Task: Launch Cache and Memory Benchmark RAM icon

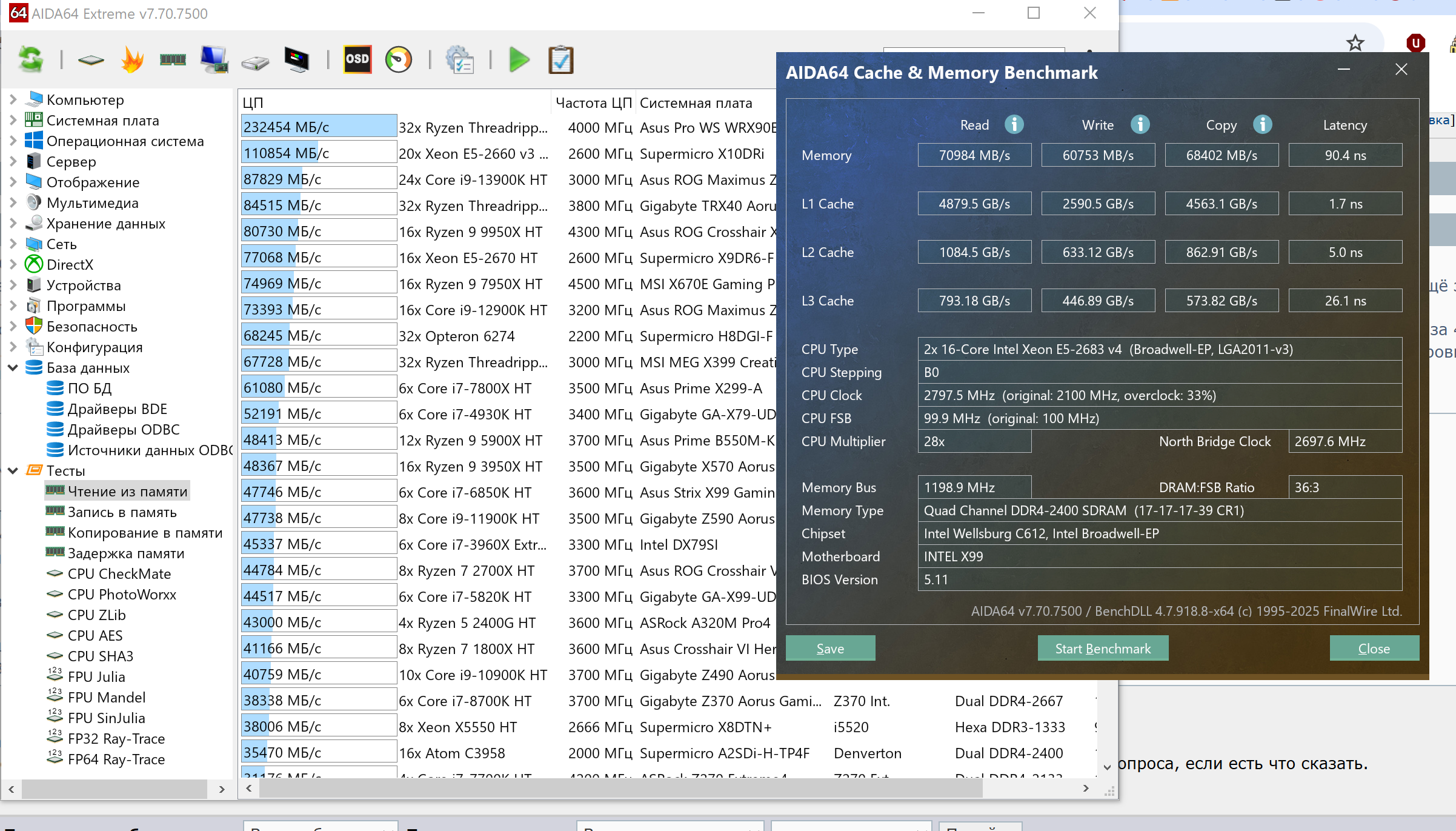Action: pyautogui.click(x=173, y=60)
